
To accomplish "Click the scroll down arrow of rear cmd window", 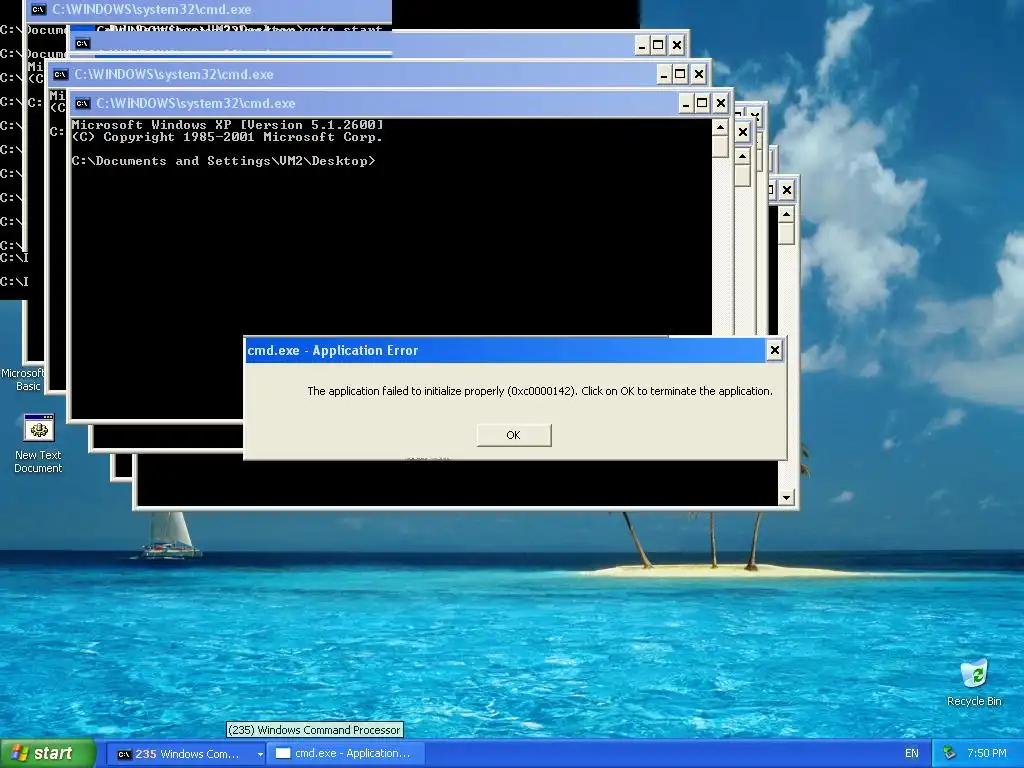I will [786, 498].
